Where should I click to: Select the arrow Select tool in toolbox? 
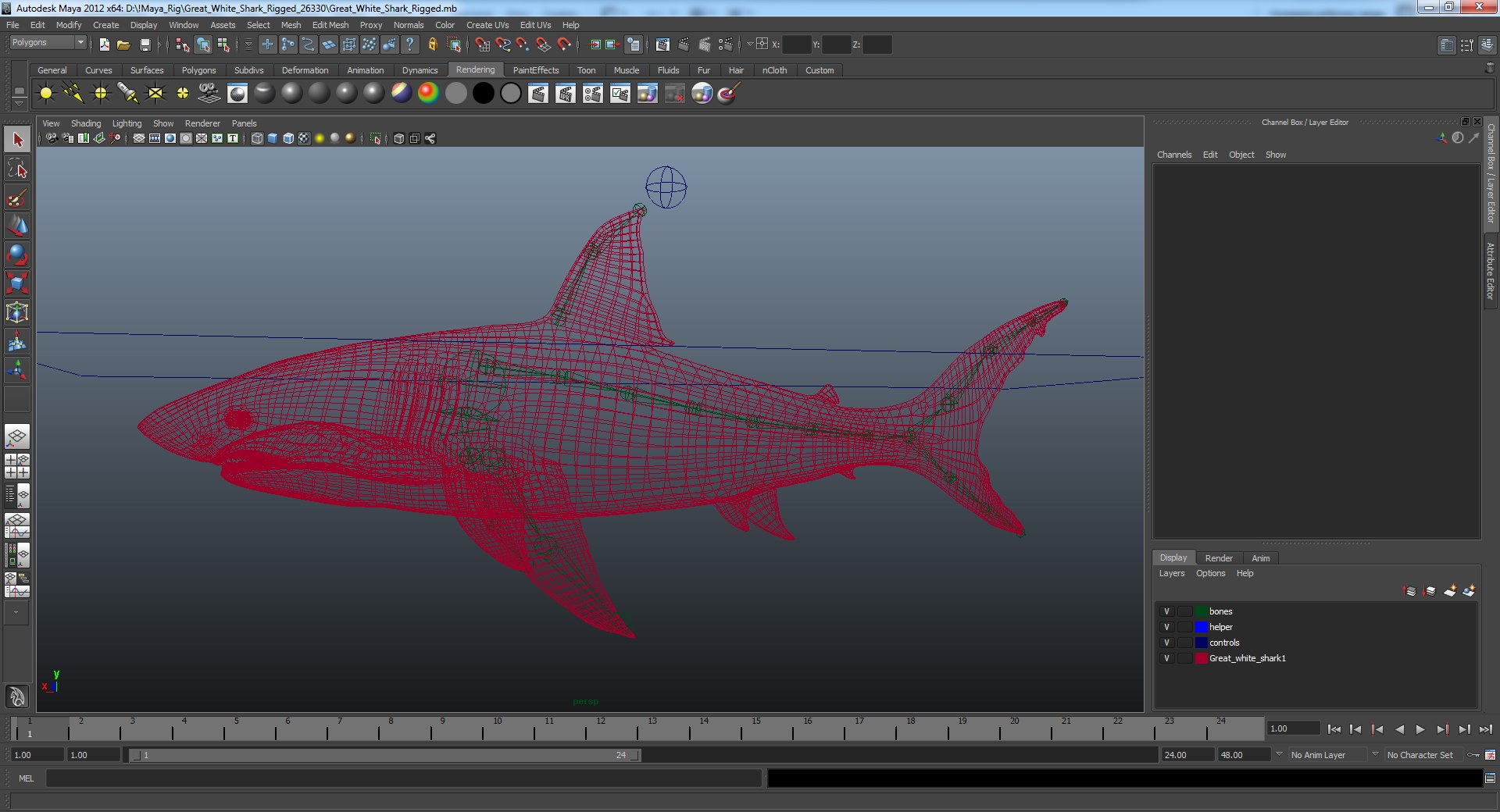click(17, 140)
